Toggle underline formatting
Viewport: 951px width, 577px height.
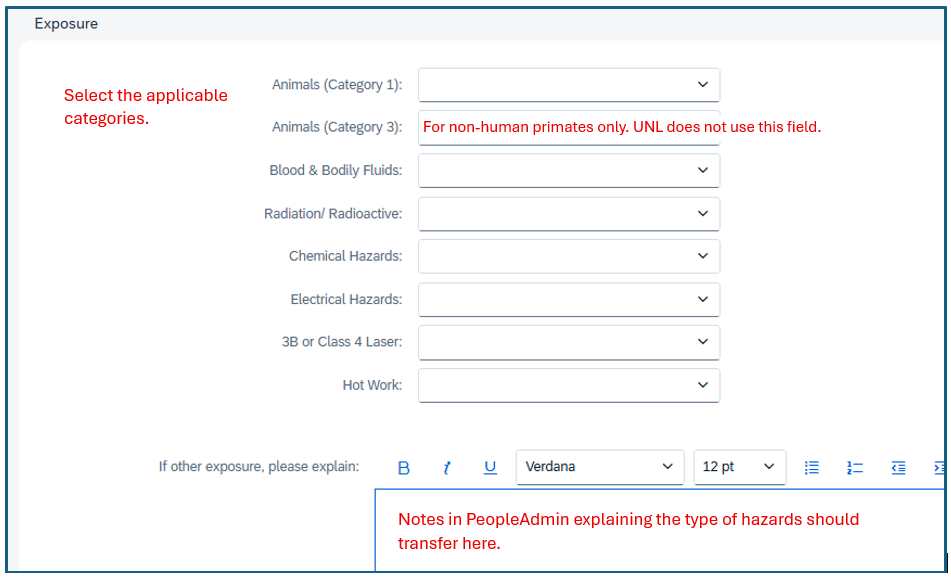click(x=490, y=467)
